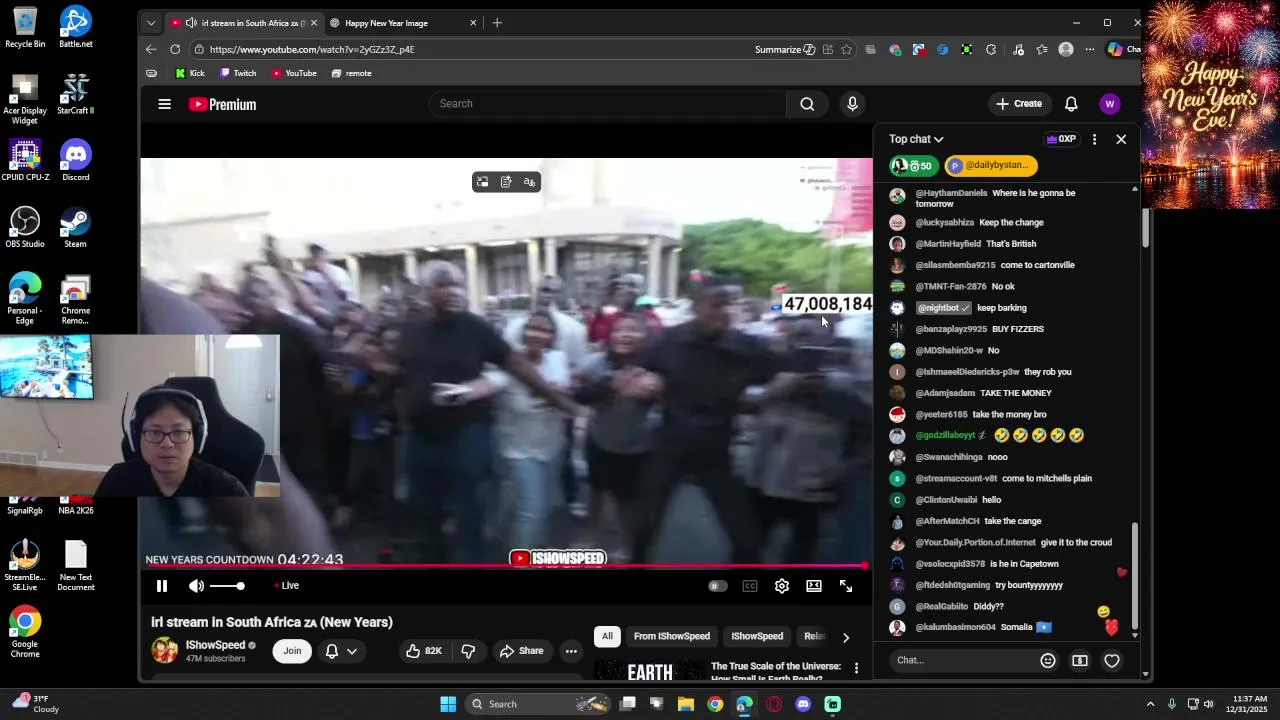Open YouTube bookmark in favorites bar
This screenshot has width=1280, height=720.
tap(294, 73)
